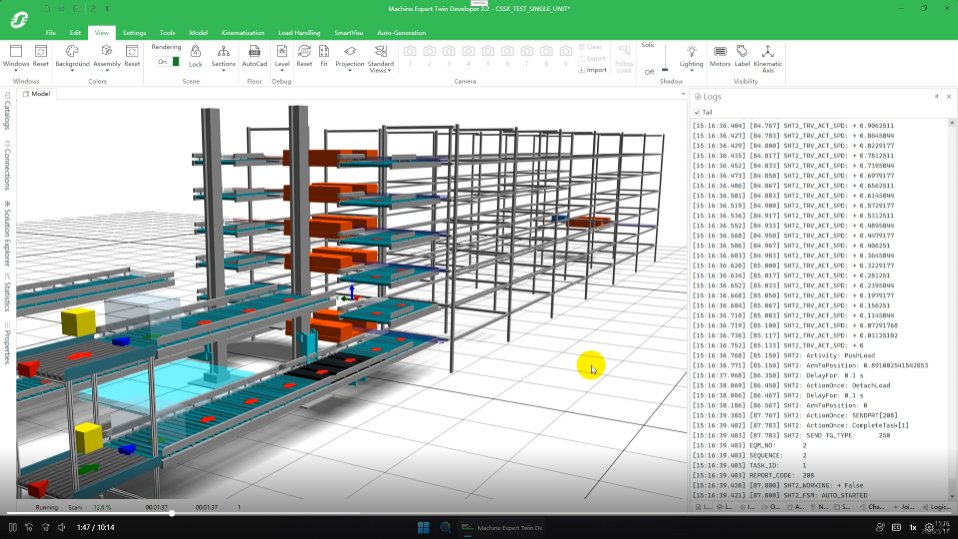Image resolution: width=958 pixels, height=539 pixels.
Task: Open the Windows Start menu
Action: pos(423,527)
